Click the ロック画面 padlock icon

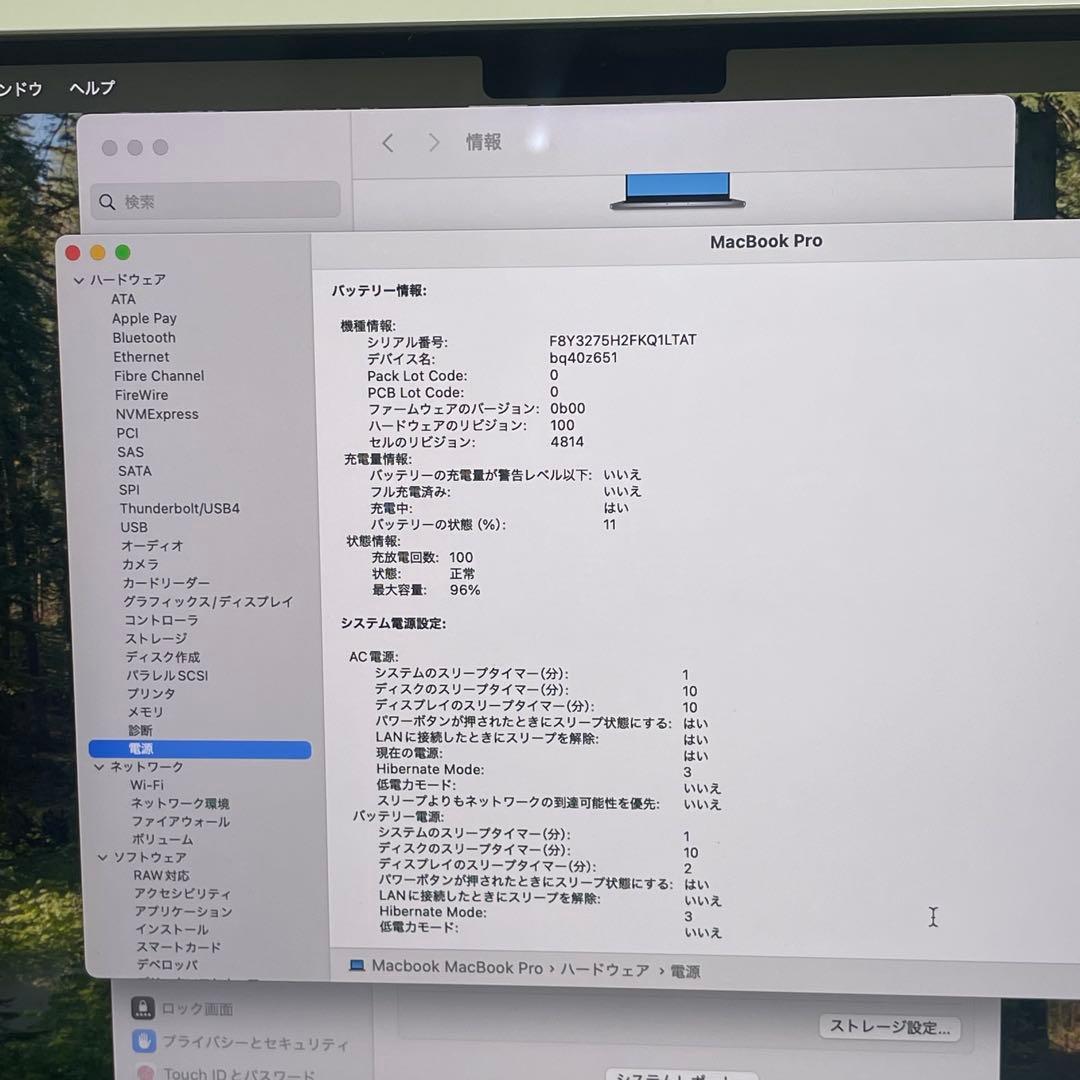[x=143, y=1009]
